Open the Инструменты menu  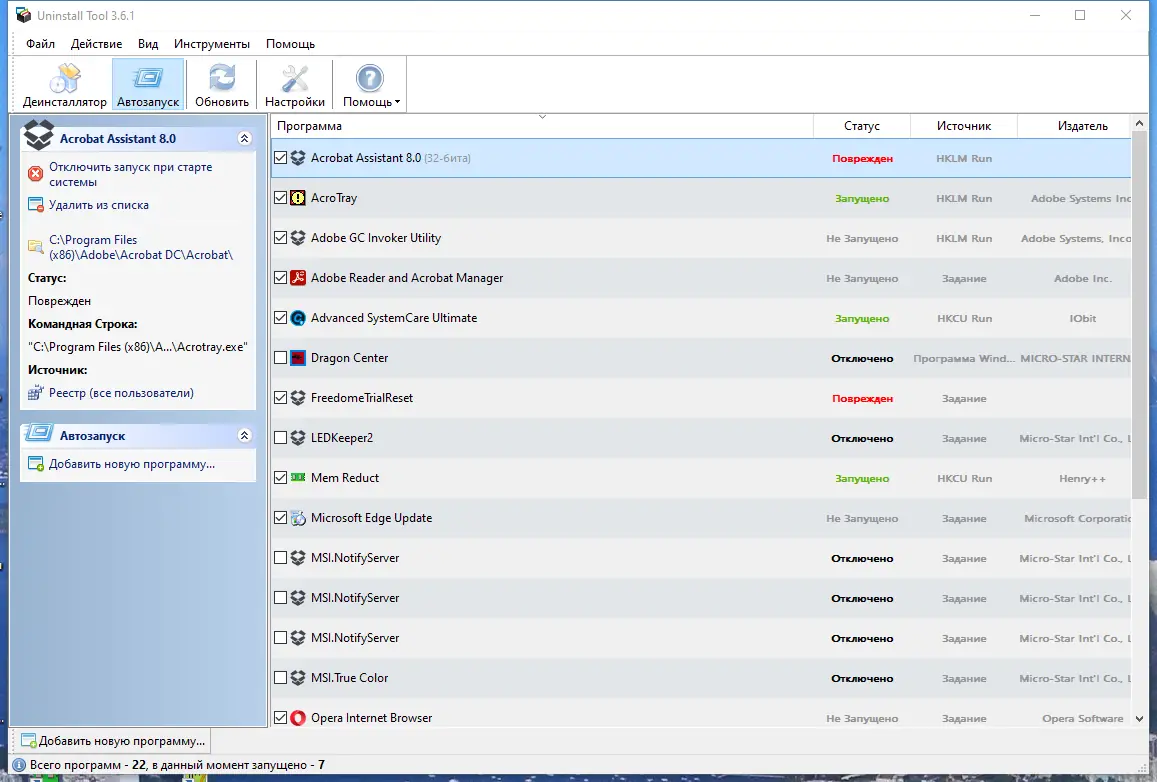click(x=212, y=44)
